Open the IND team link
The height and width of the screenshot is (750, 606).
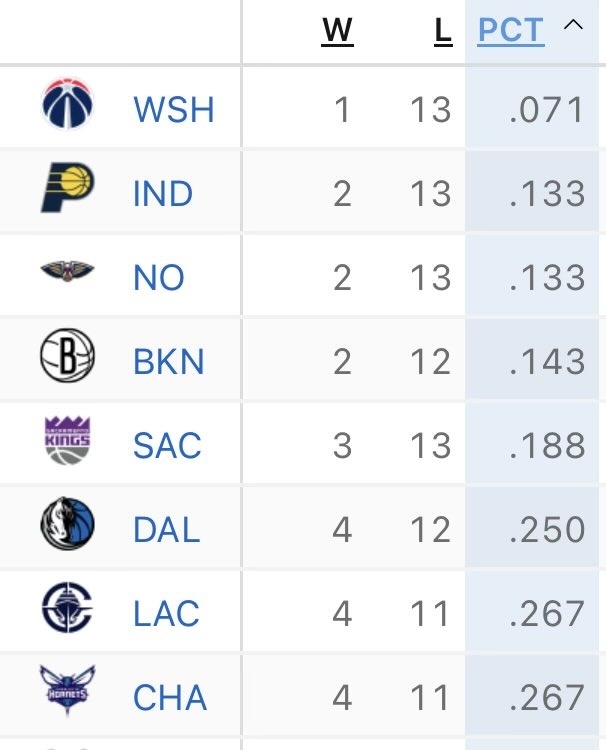point(163,194)
